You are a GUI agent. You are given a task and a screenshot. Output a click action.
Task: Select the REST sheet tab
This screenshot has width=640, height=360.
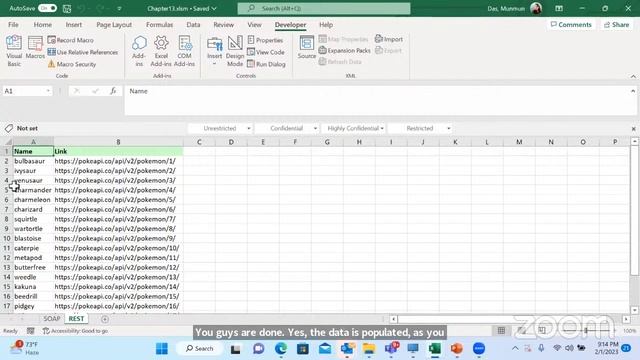[76, 319]
